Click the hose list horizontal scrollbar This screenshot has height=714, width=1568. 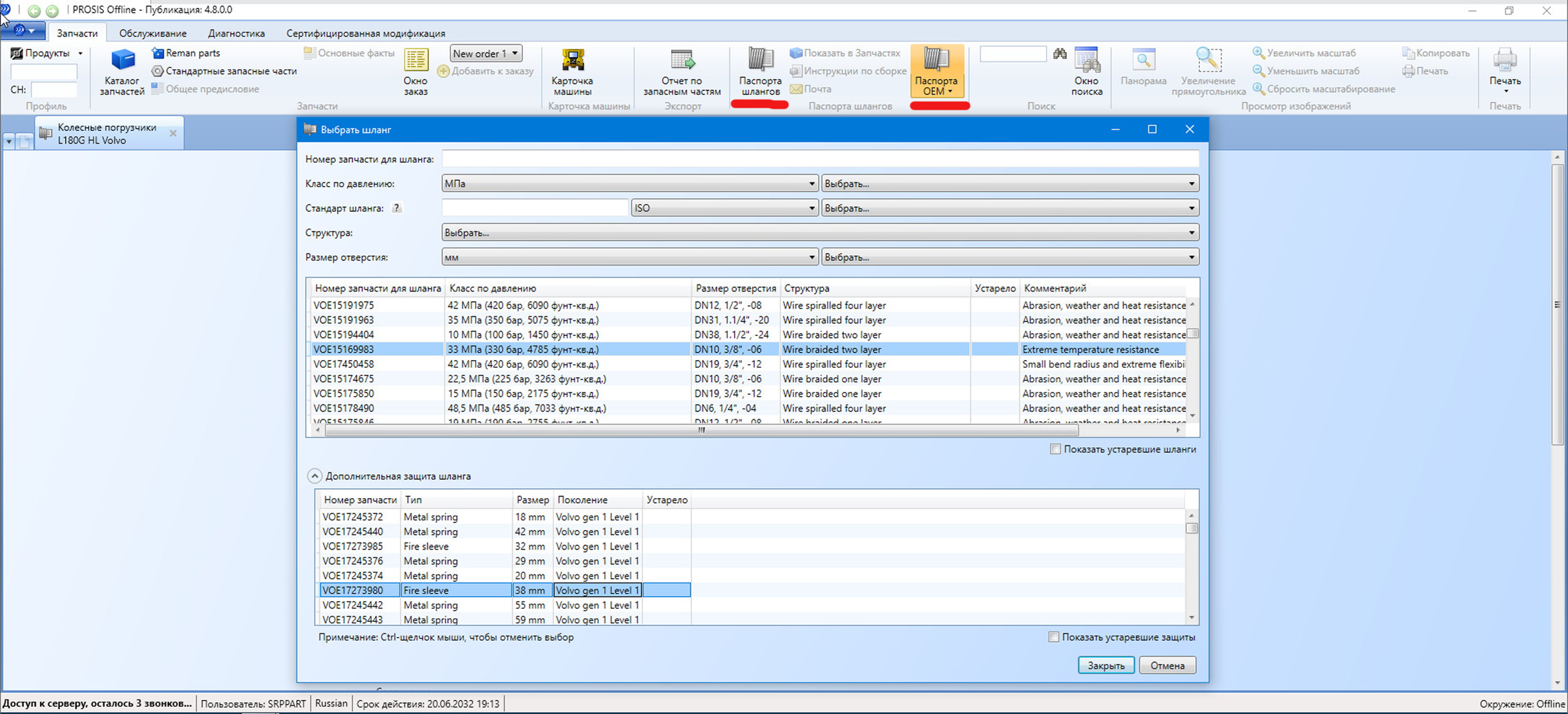pos(701,430)
